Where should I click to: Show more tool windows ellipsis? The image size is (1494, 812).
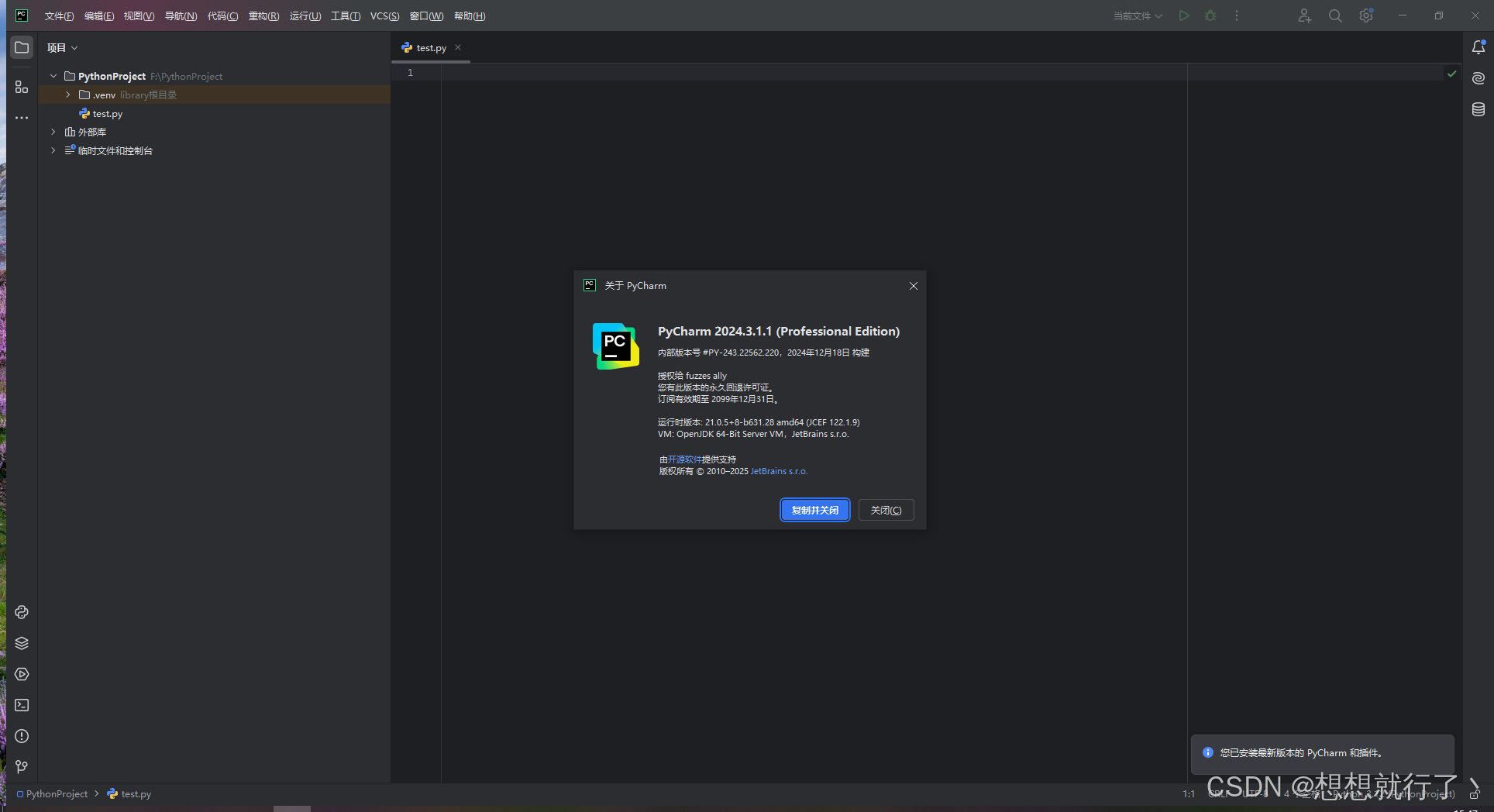tap(22, 118)
